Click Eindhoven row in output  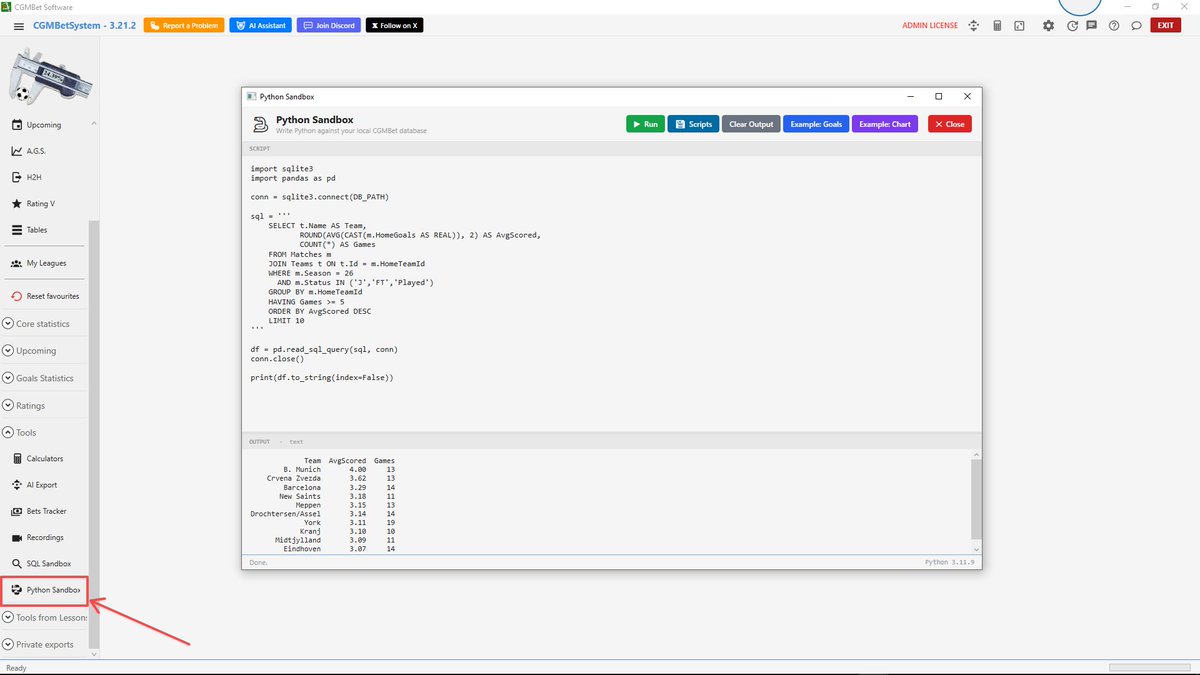322,549
